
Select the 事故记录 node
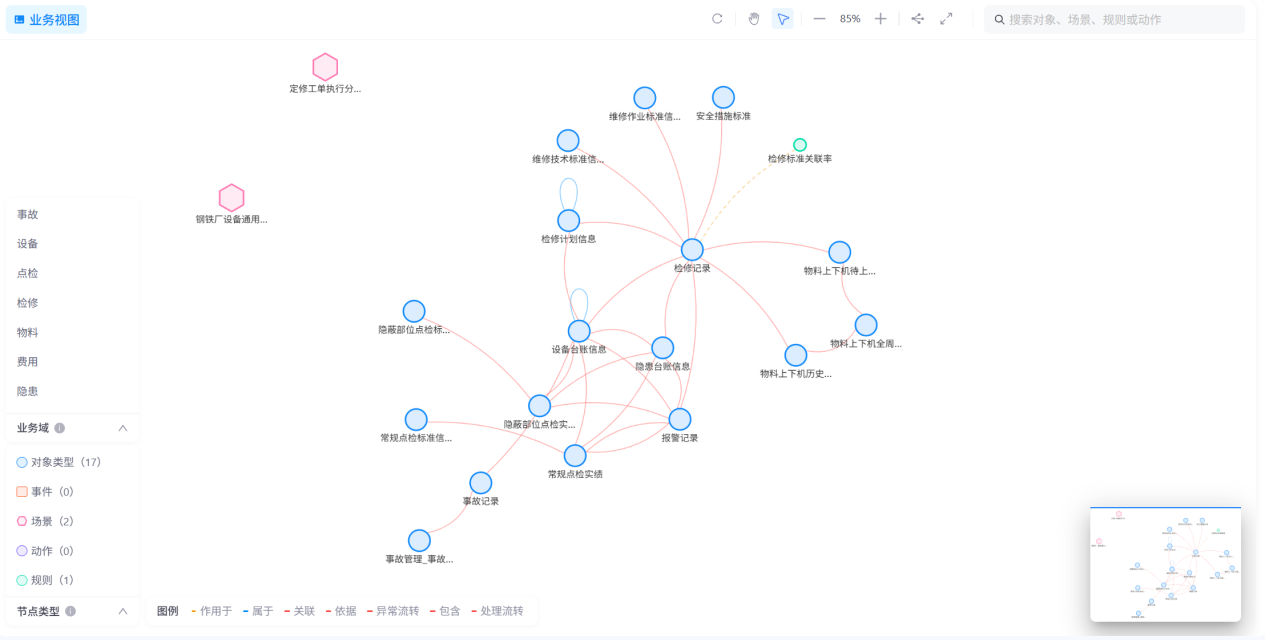[481, 483]
